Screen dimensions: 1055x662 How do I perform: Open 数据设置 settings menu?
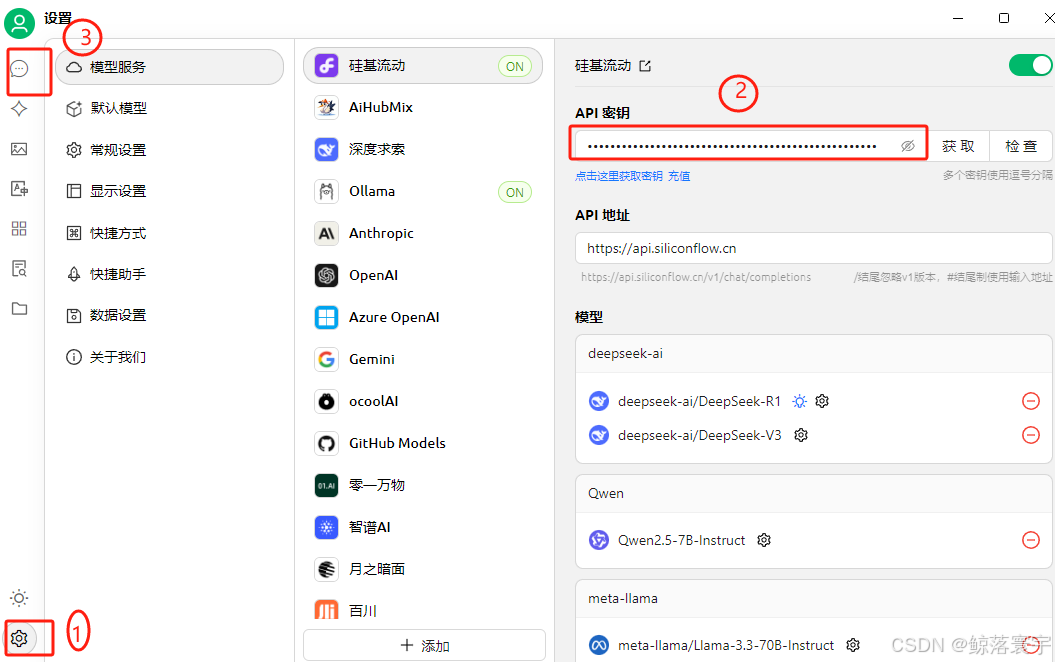(x=170, y=316)
